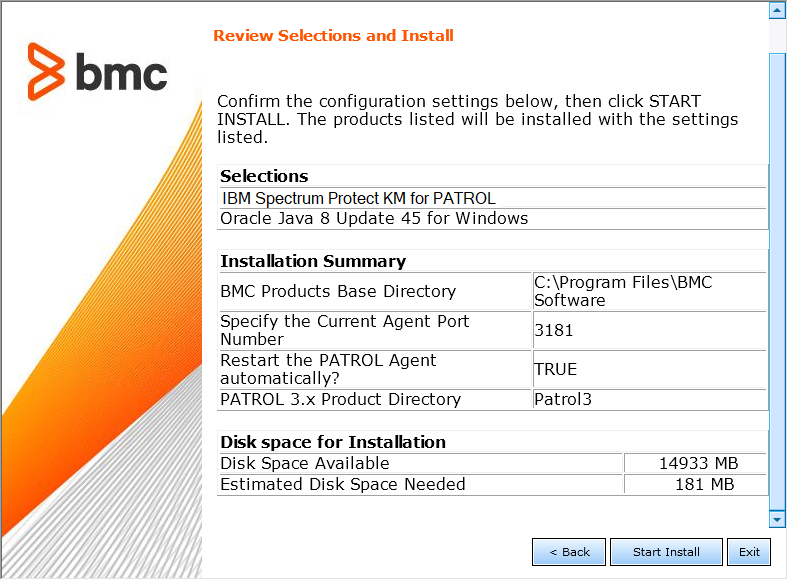
Task: Exit the installer
Action: point(749,552)
